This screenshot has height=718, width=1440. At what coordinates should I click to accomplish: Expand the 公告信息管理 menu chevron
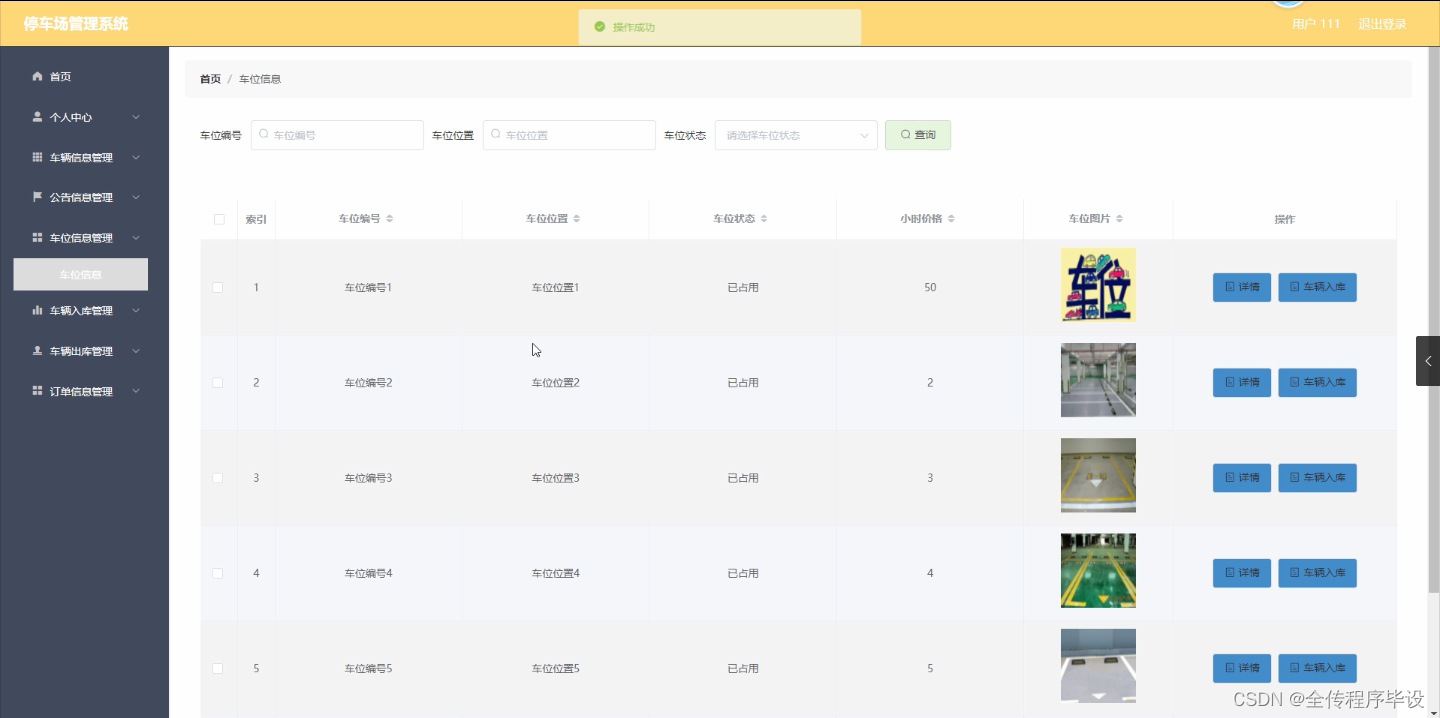tap(136, 197)
